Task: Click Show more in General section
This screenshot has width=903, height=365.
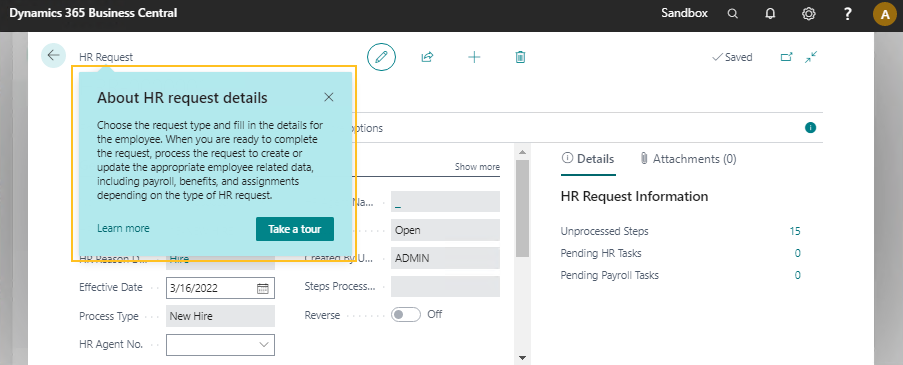Action: (x=477, y=166)
